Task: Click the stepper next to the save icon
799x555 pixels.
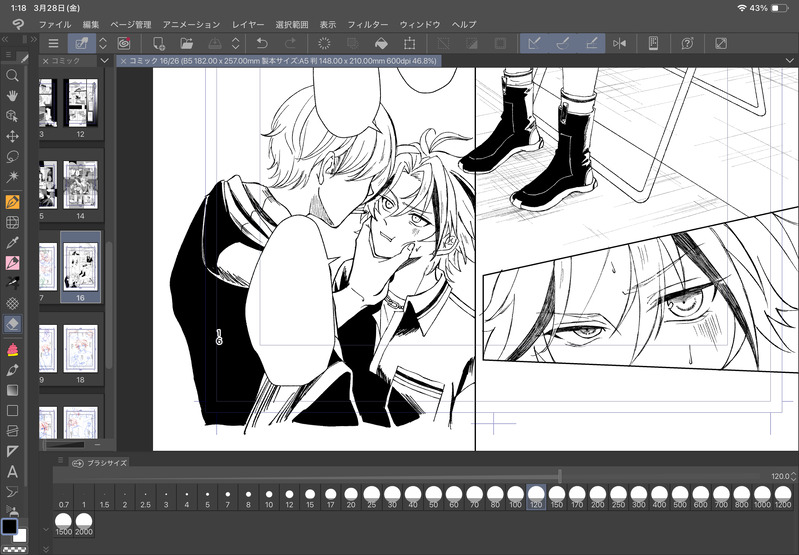Action: point(235,44)
